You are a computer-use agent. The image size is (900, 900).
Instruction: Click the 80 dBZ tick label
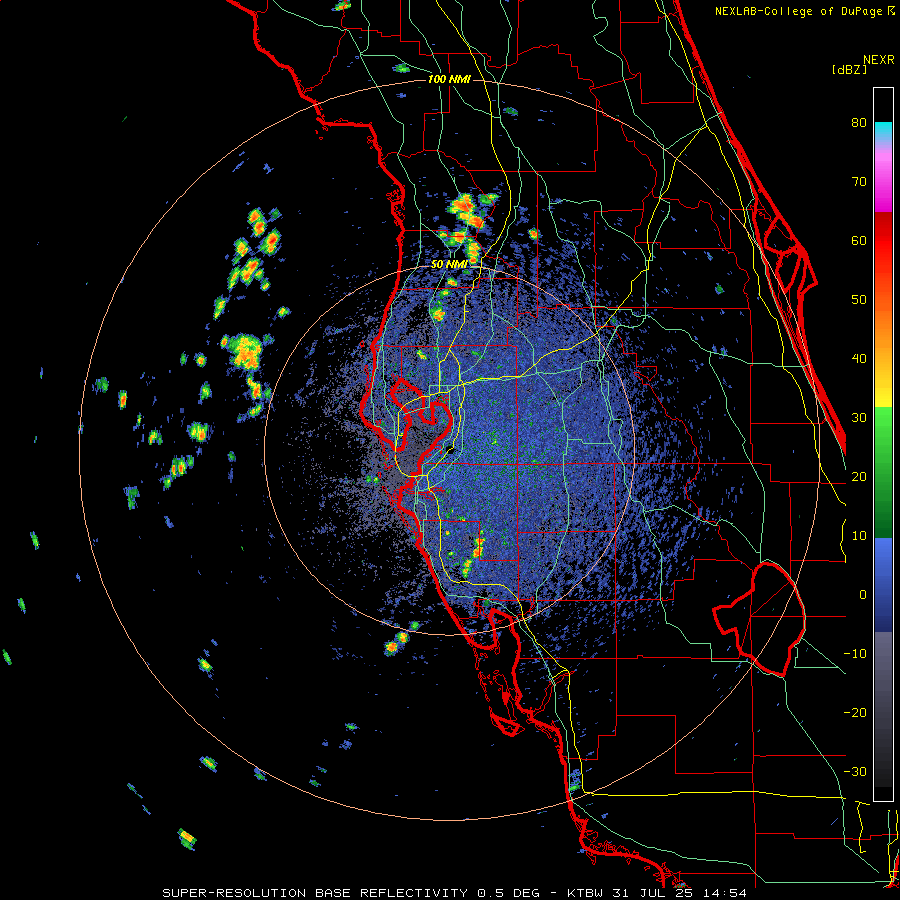pyautogui.click(x=859, y=122)
